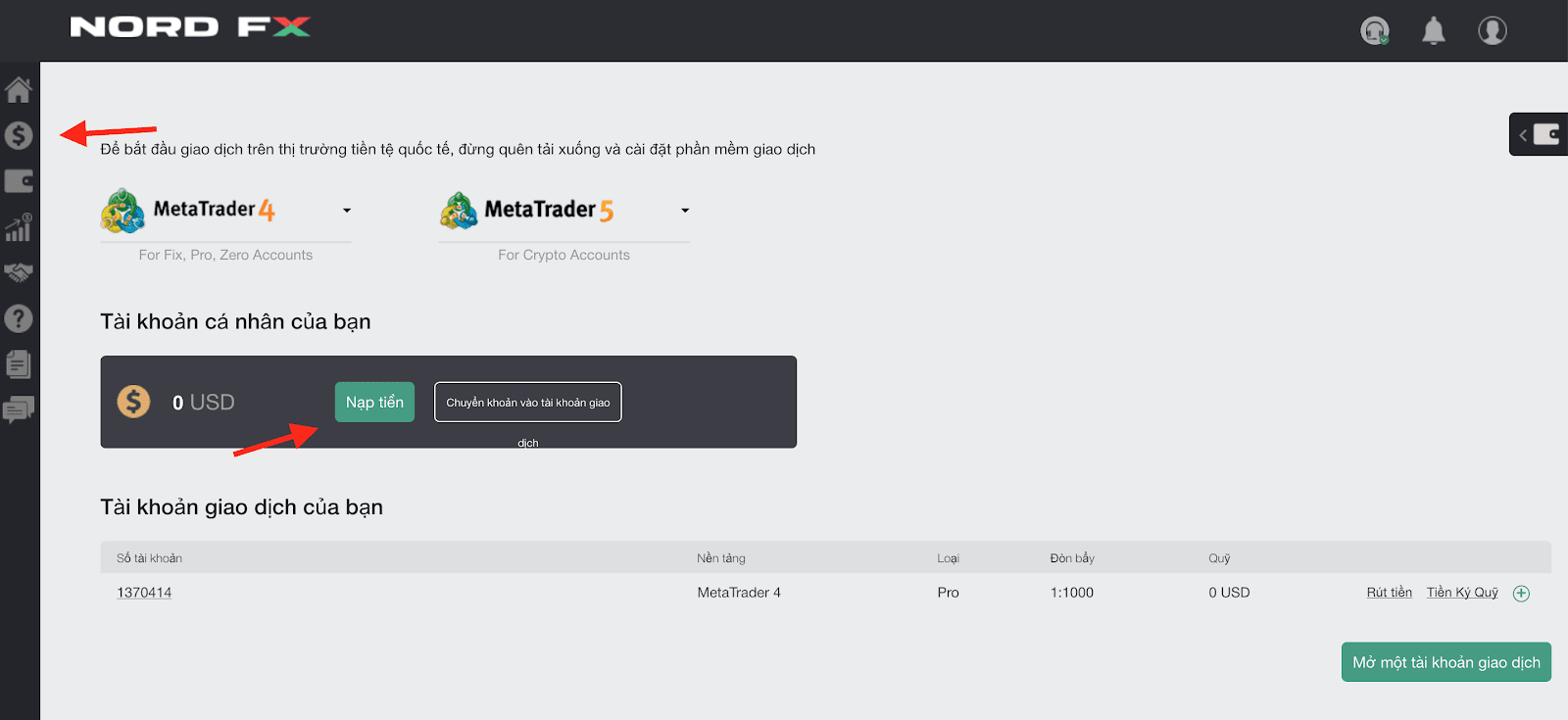
Task: Click the headset support icon
Action: (1375, 30)
